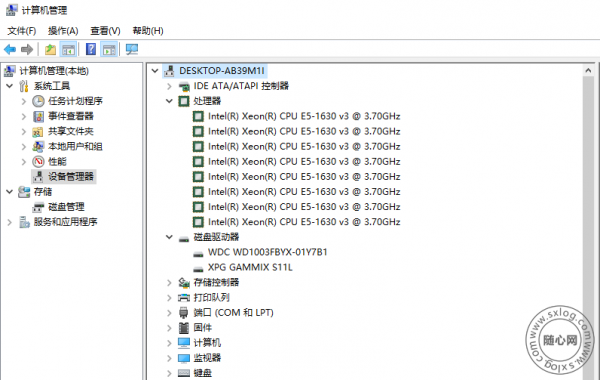Viewport: 600px width, 380px height.
Task: Expand the 打印队列 category arrow
Action: tap(169, 298)
